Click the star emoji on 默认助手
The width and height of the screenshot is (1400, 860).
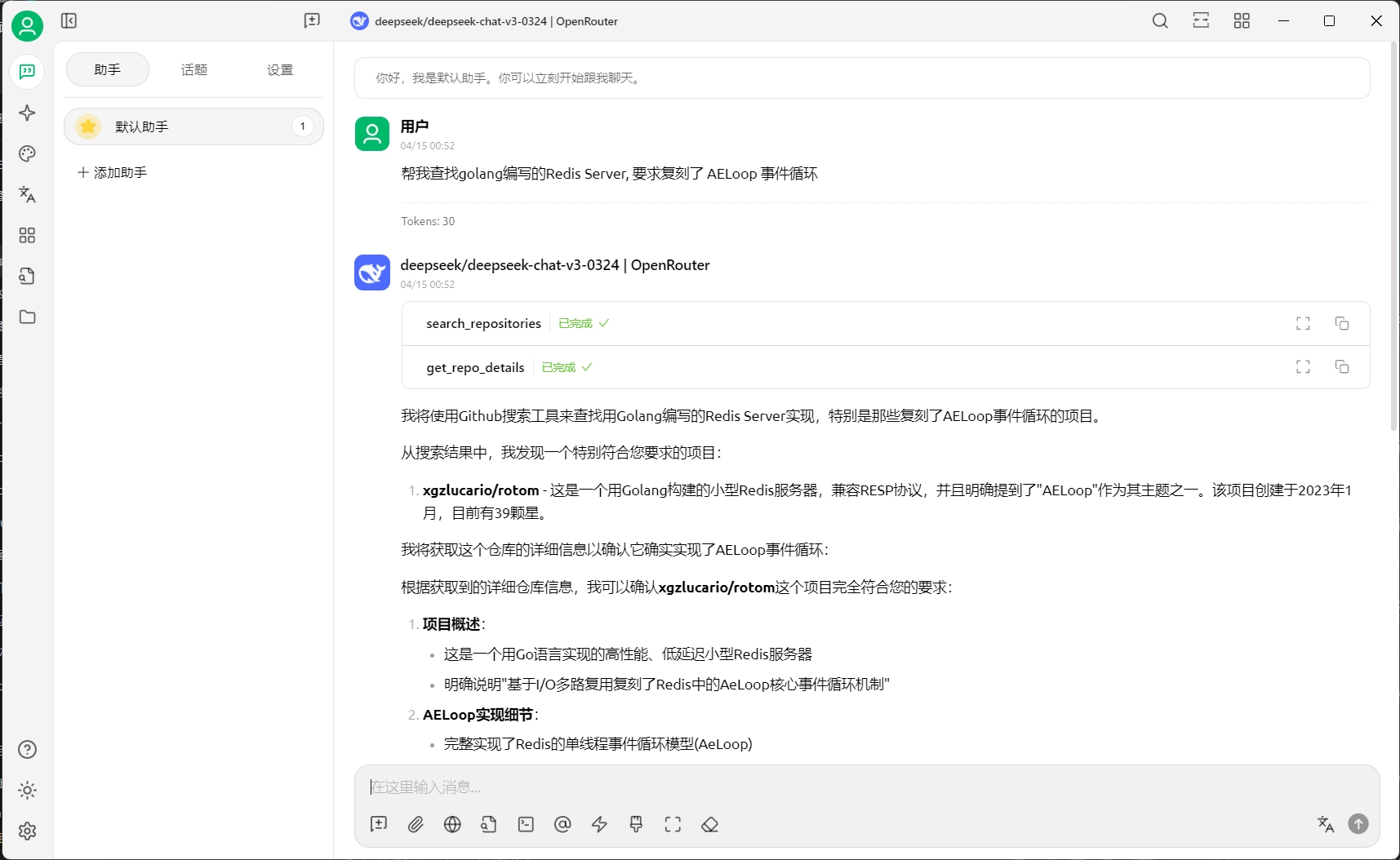(88, 126)
